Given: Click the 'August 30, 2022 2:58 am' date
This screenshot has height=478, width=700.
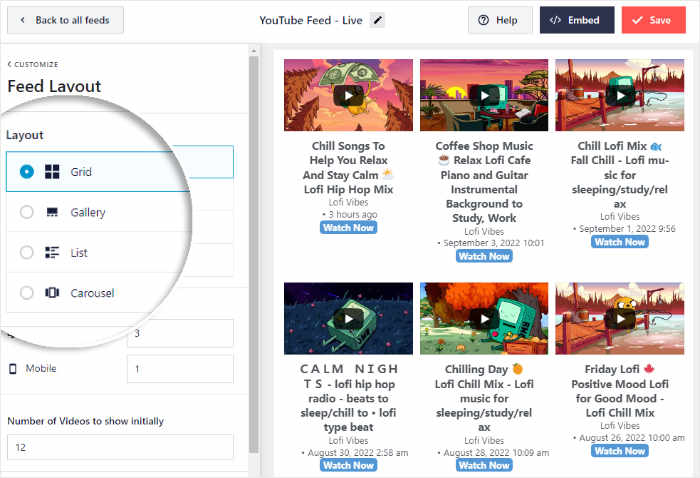Looking at the screenshot, I should tap(357, 453).
